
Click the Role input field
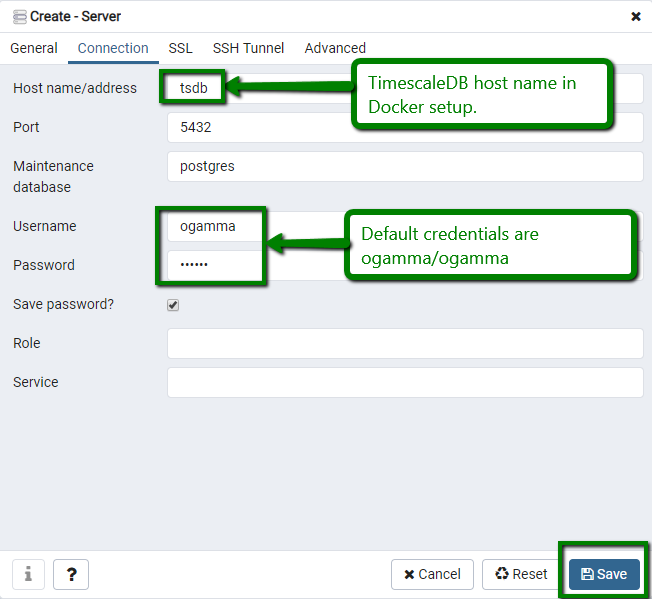(x=404, y=344)
